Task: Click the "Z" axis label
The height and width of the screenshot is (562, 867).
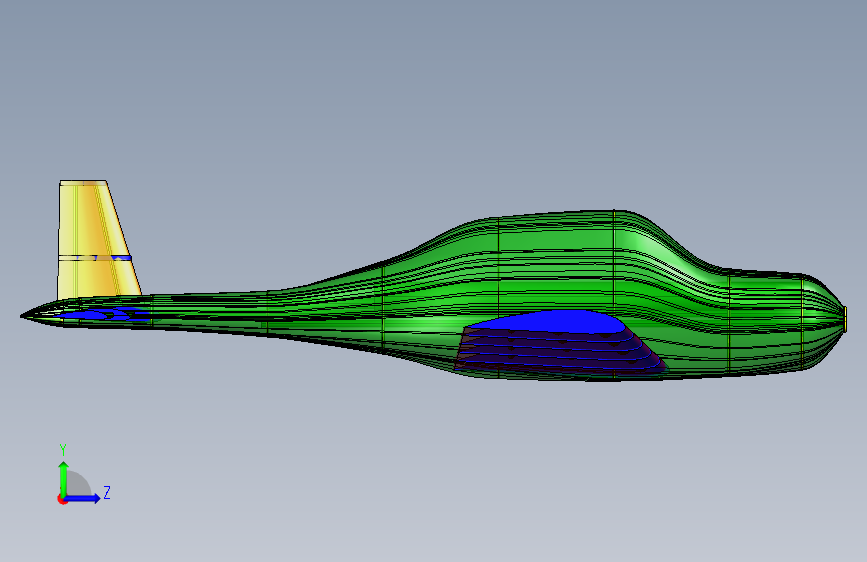Action: [x=107, y=492]
